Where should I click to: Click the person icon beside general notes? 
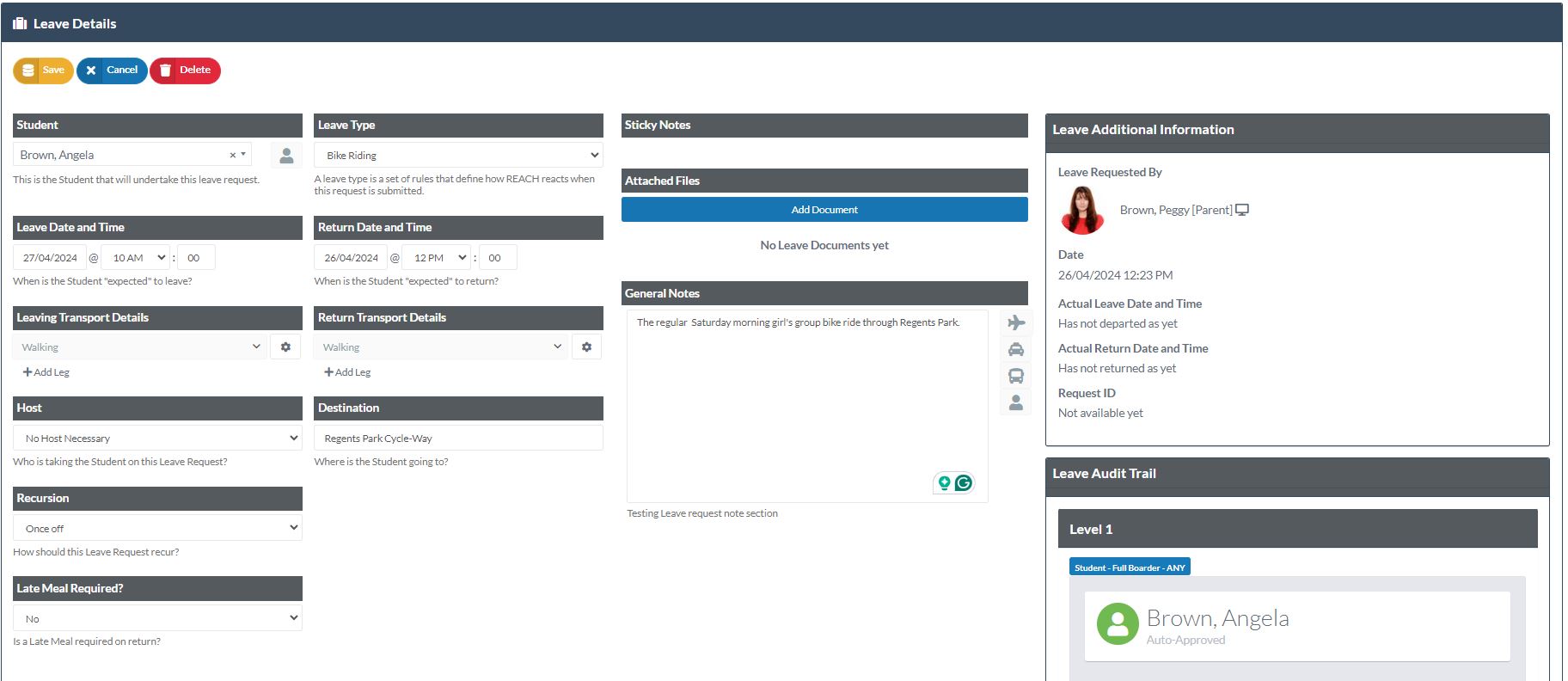1016,402
